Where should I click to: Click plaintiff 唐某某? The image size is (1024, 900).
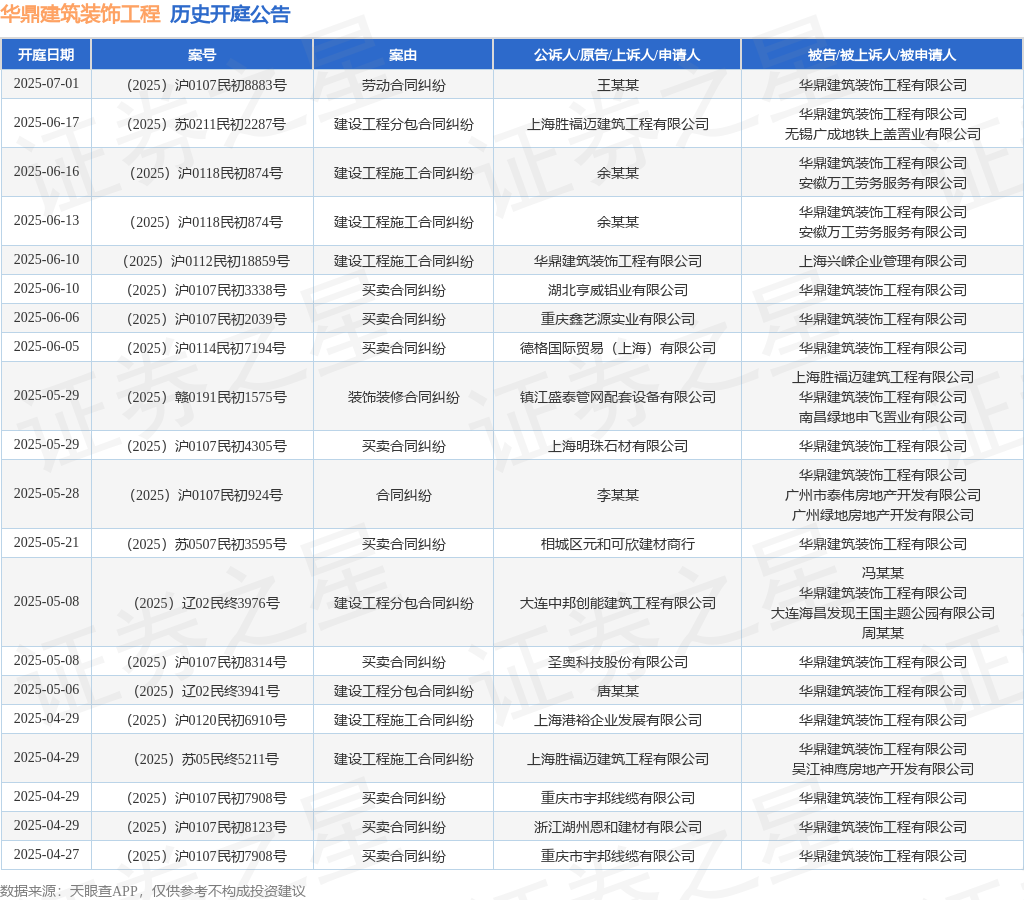618,691
